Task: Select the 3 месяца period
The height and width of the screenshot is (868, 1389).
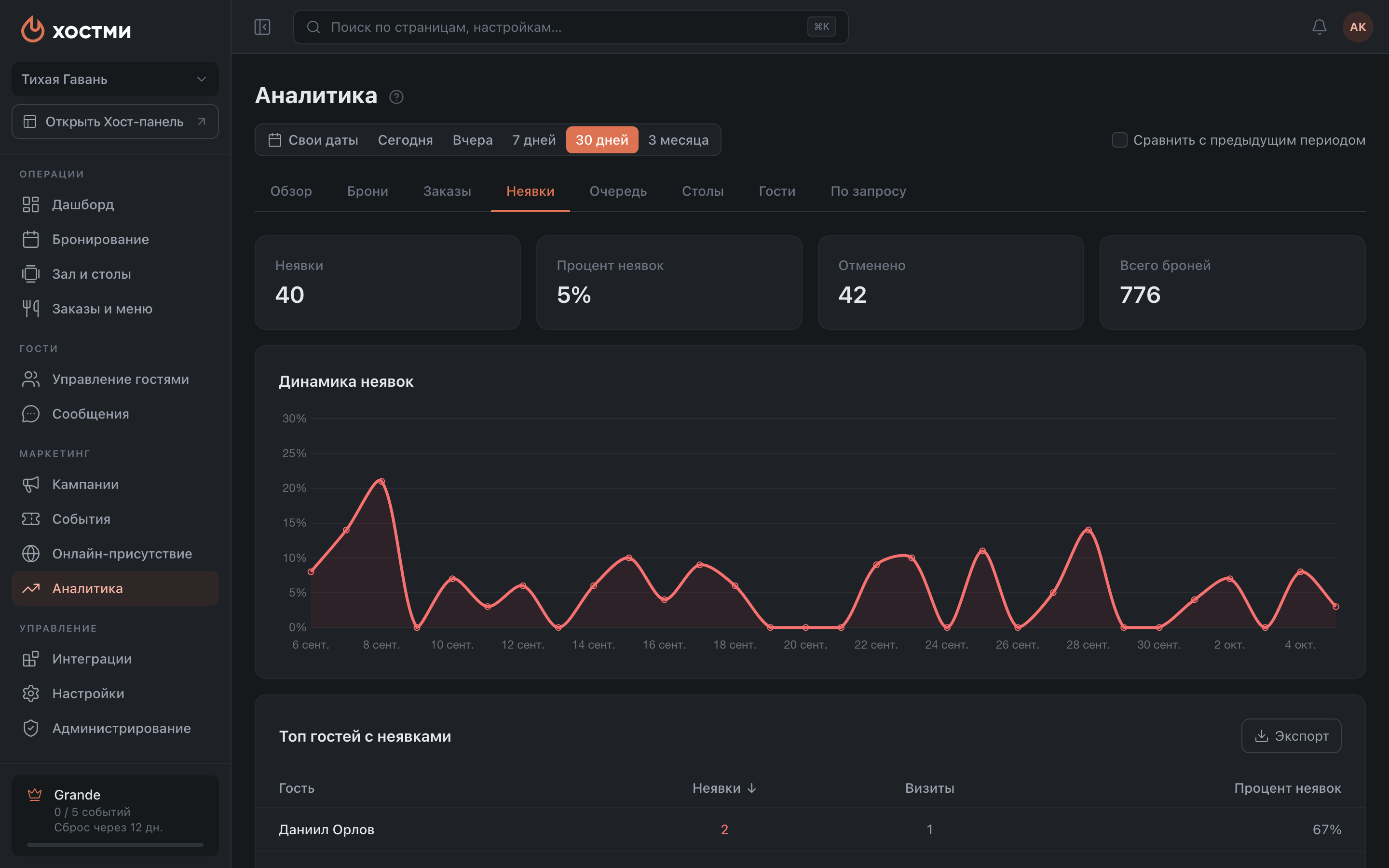Action: (678, 140)
